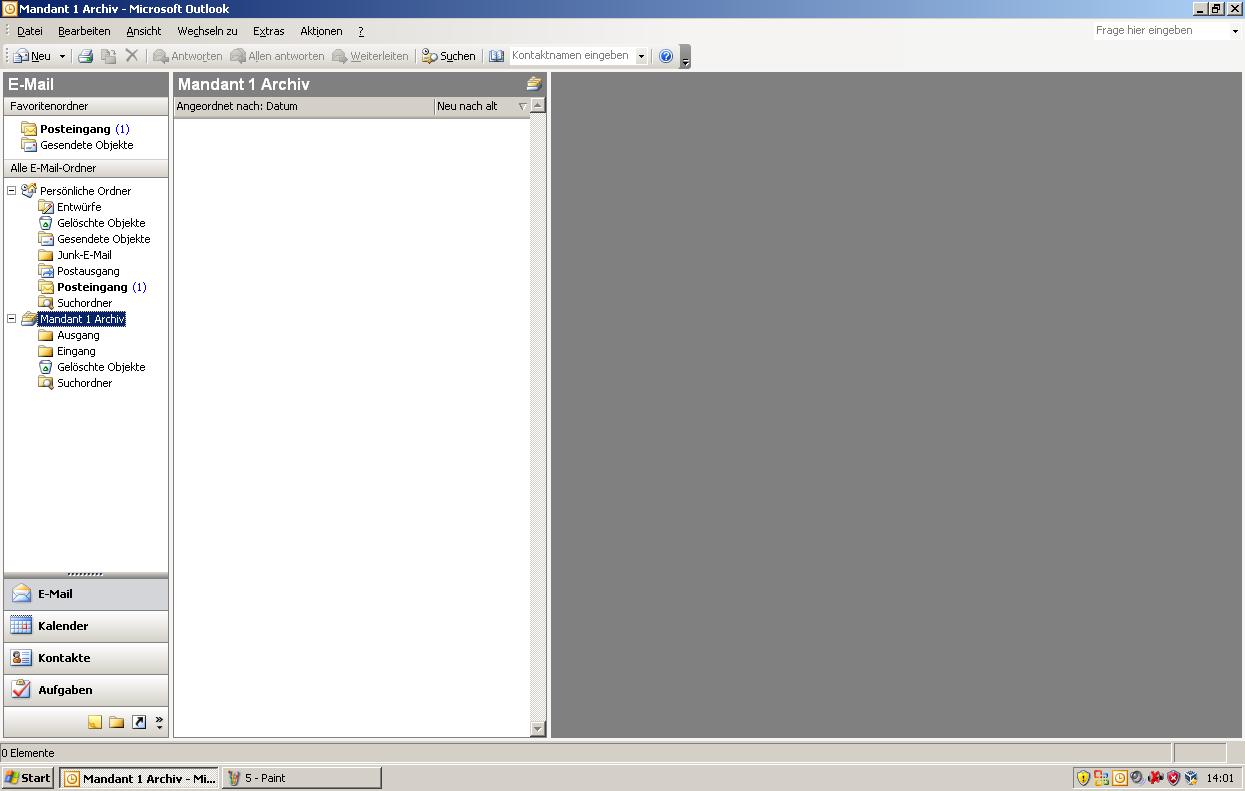This screenshot has height=791, width=1245.
Task: Click the message list scroll up arrow
Action: [x=538, y=105]
